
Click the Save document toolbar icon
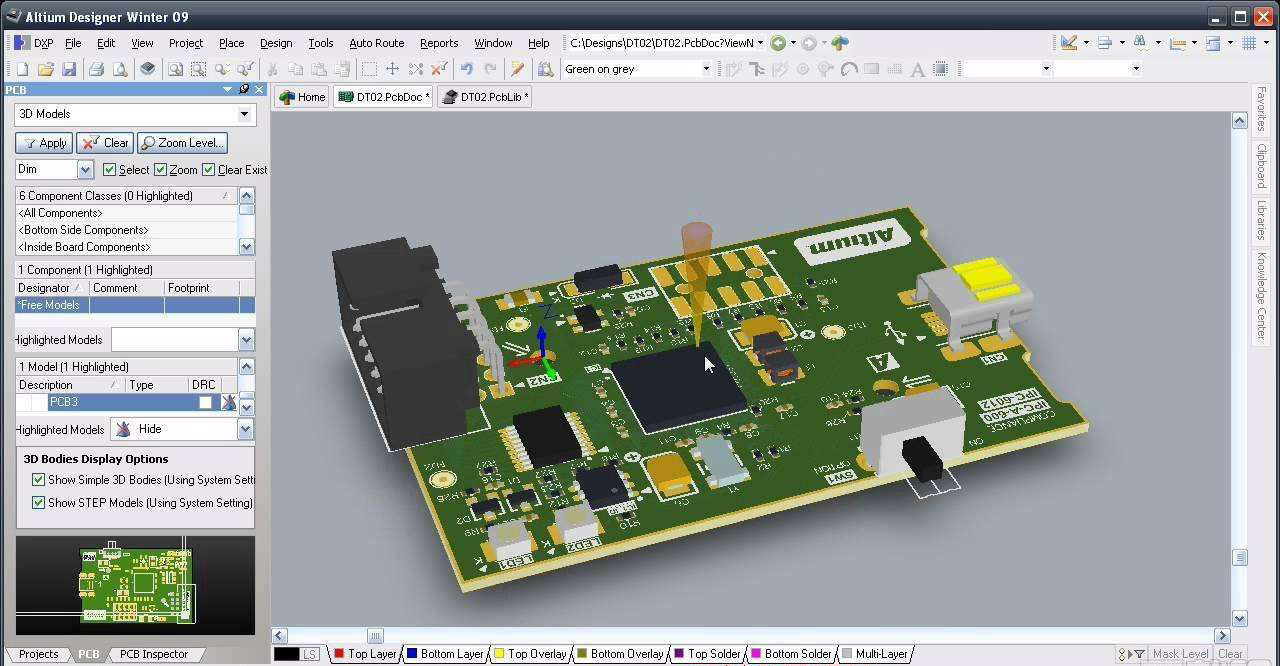pos(69,69)
